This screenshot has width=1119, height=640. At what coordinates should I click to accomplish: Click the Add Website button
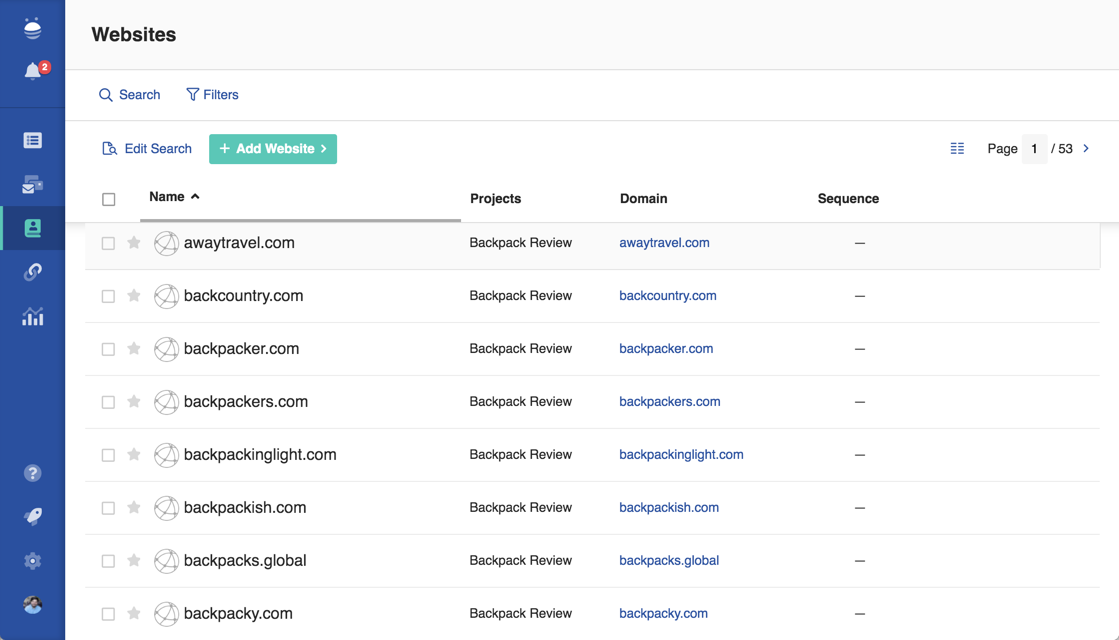273,149
